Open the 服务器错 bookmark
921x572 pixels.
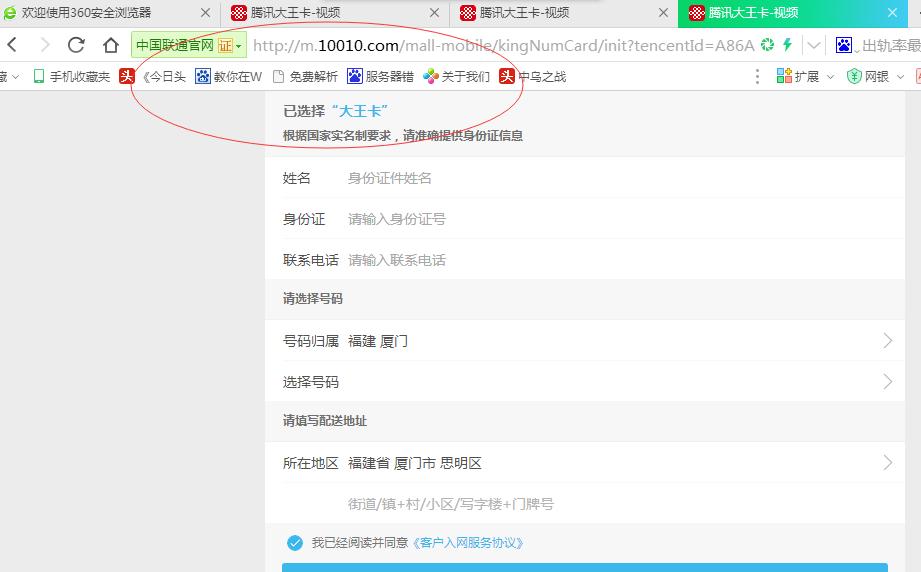[x=381, y=76]
